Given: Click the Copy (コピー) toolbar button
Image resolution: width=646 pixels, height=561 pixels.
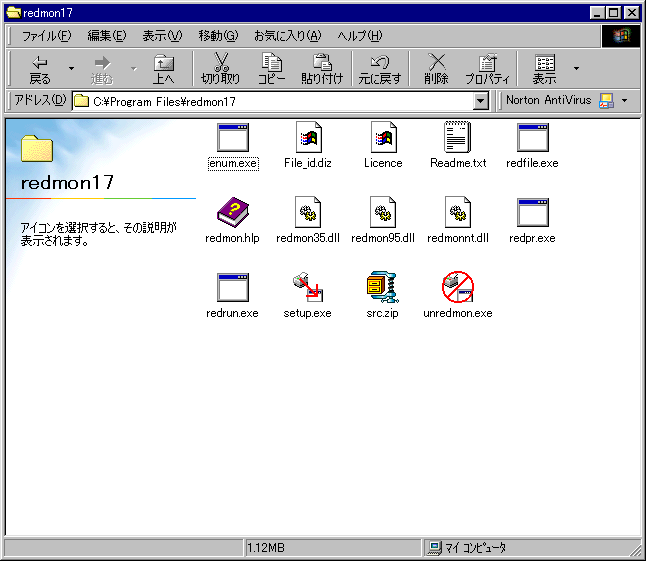Looking at the screenshot, I should (272, 69).
